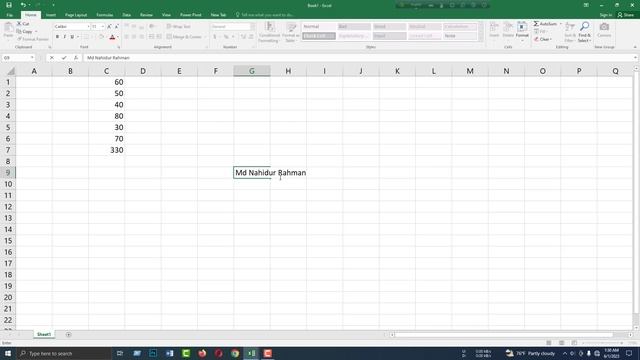Toggle Italic formatting
This screenshot has width=640, height=360.
[x=64, y=37]
